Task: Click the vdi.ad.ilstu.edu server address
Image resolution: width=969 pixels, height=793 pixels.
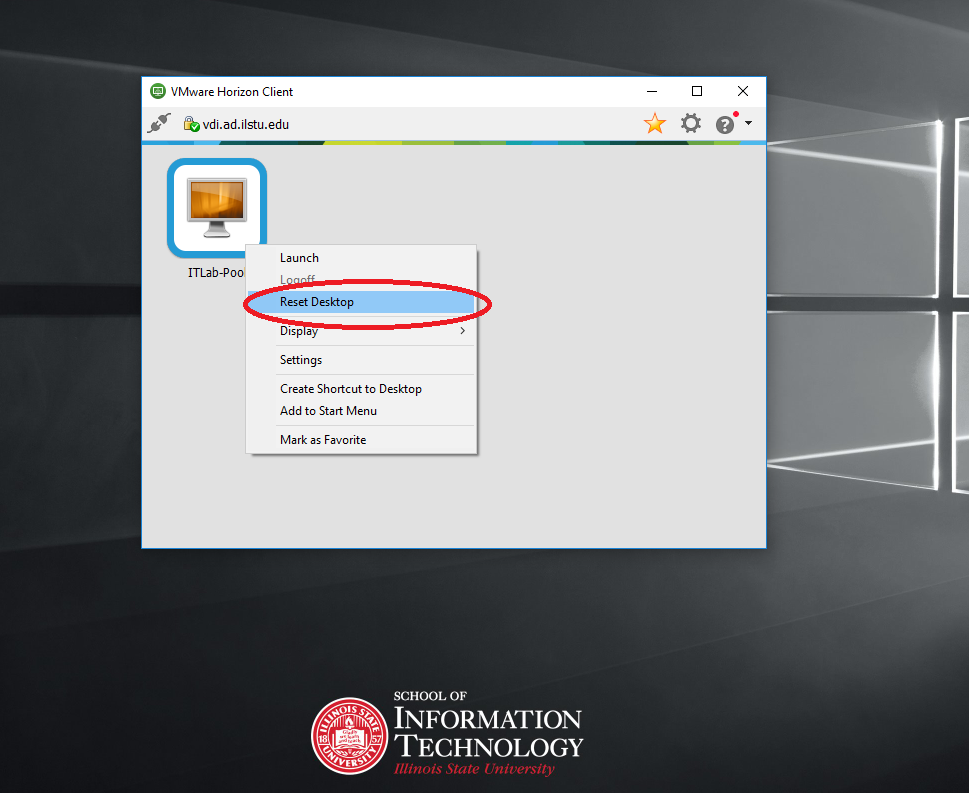Action: tap(246, 124)
